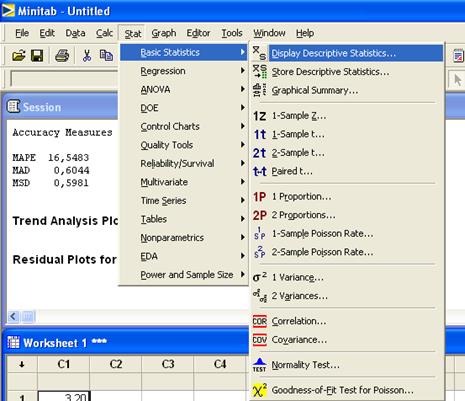Click the 1P one proportion icon
The height and width of the screenshot is (401, 465).
[259, 197]
